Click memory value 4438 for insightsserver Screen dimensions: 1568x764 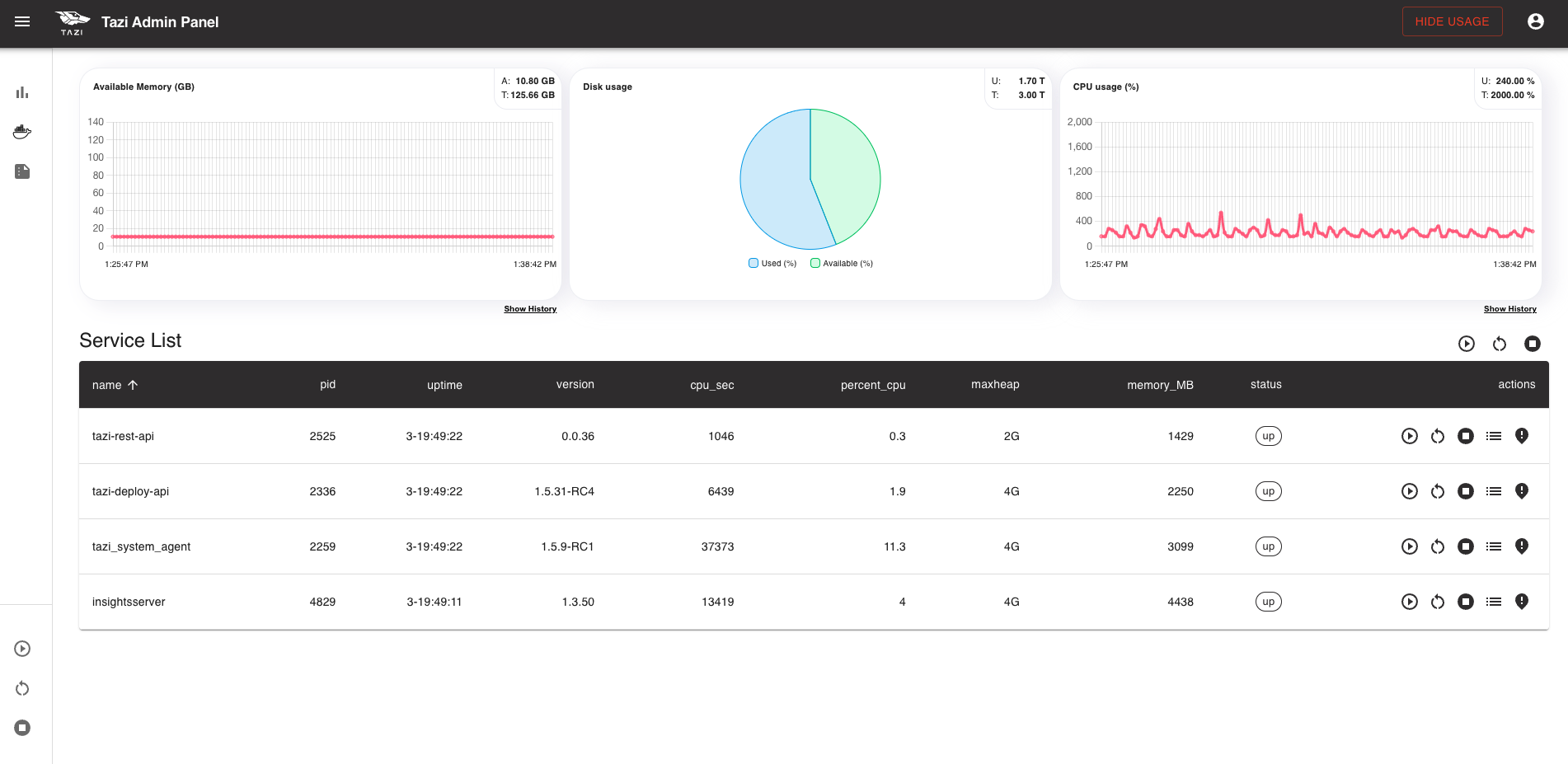pyautogui.click(x=1180, y=602)
